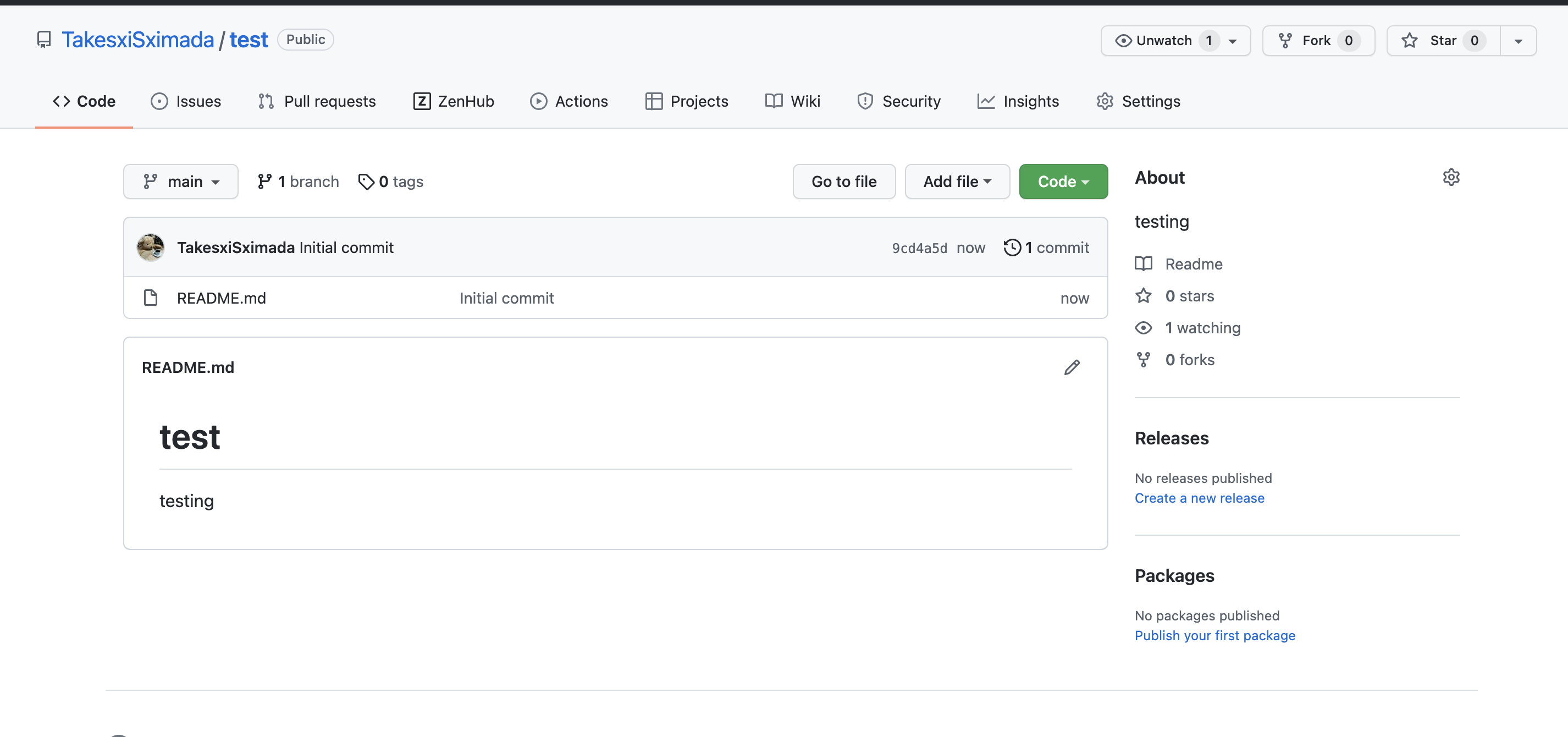
Task: Edit README with the pencil icon
Action: tap(1072, 367)
